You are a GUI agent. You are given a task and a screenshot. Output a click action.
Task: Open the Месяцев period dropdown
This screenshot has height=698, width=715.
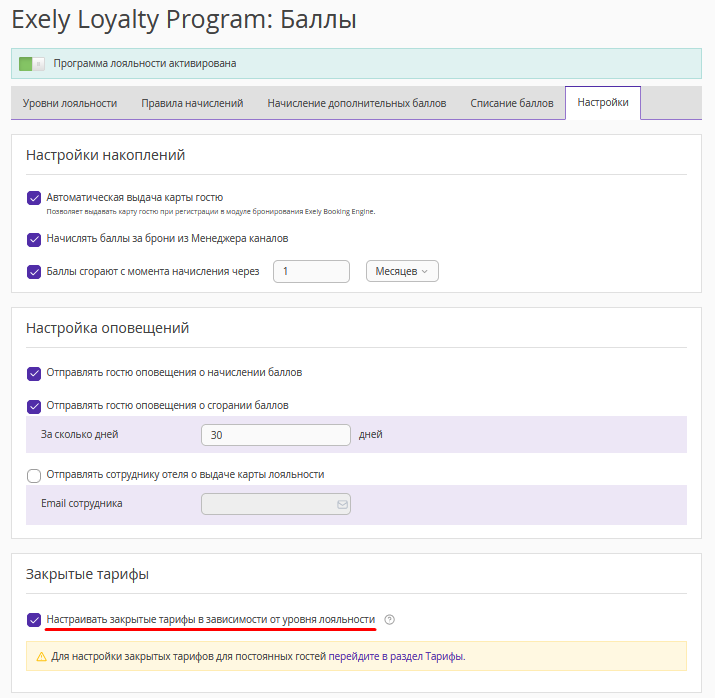pyautogui.click(x=402, y=271)
